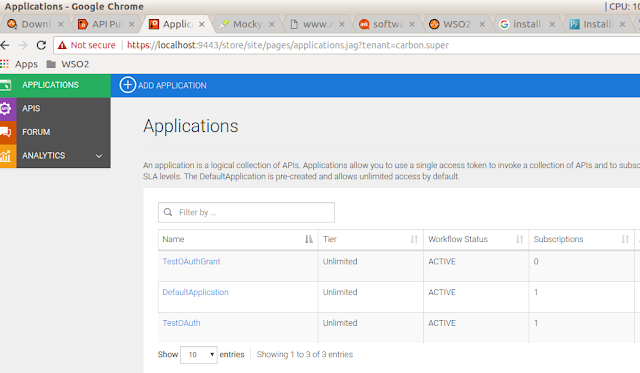Click the Not secure warning icon
The height and width of the screenshot is (373, 640).
pyautogui.click(x=62, y=45)
